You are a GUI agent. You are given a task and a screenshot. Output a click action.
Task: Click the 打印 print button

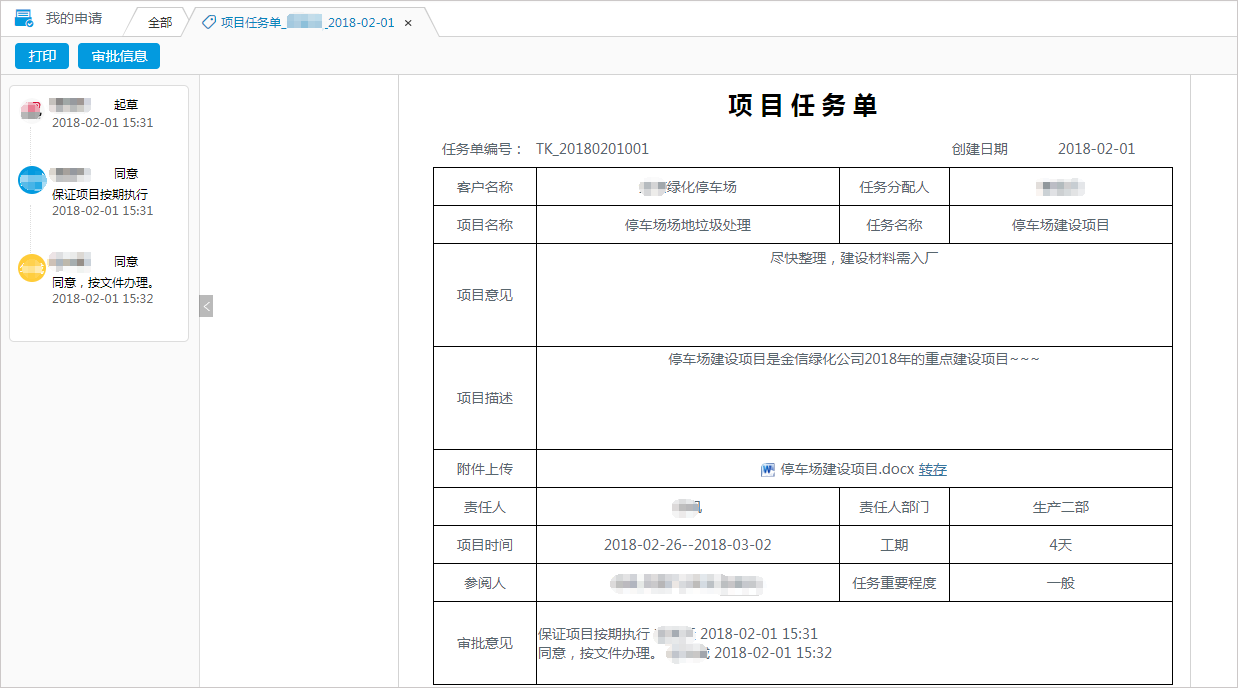[41, 56]
